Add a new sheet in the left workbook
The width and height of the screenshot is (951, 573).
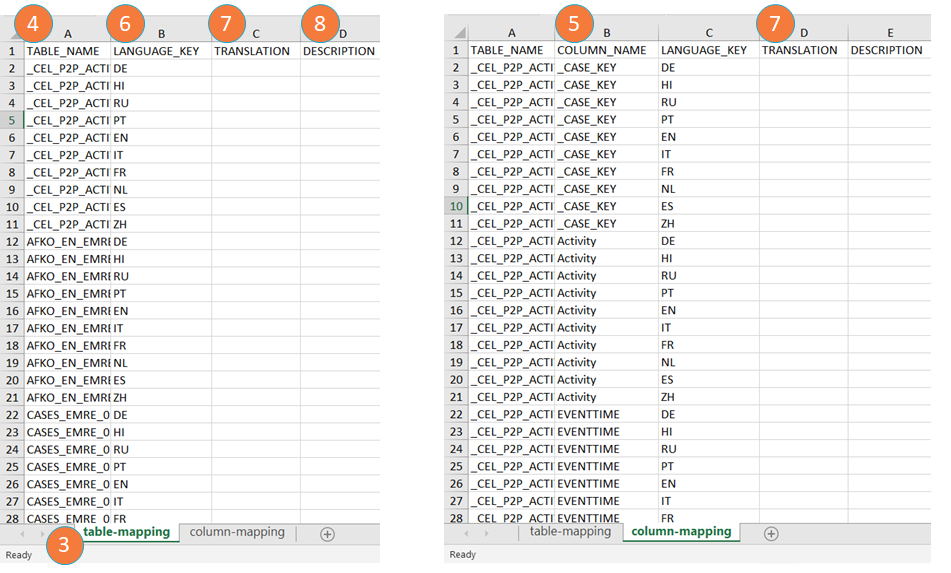[x=327, y=534]
